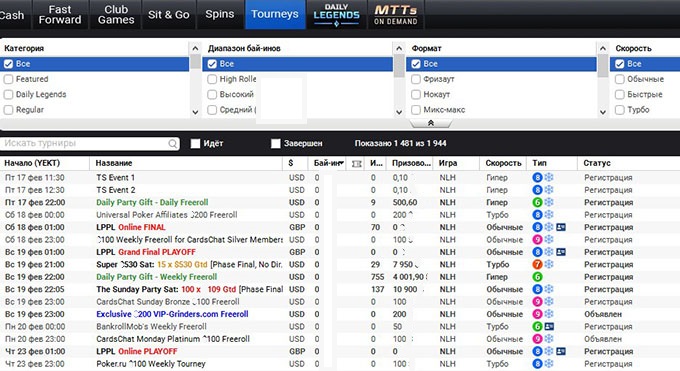
Task: Uncheck 'Все' in Категория filter
Action: (x=8, y=64)
